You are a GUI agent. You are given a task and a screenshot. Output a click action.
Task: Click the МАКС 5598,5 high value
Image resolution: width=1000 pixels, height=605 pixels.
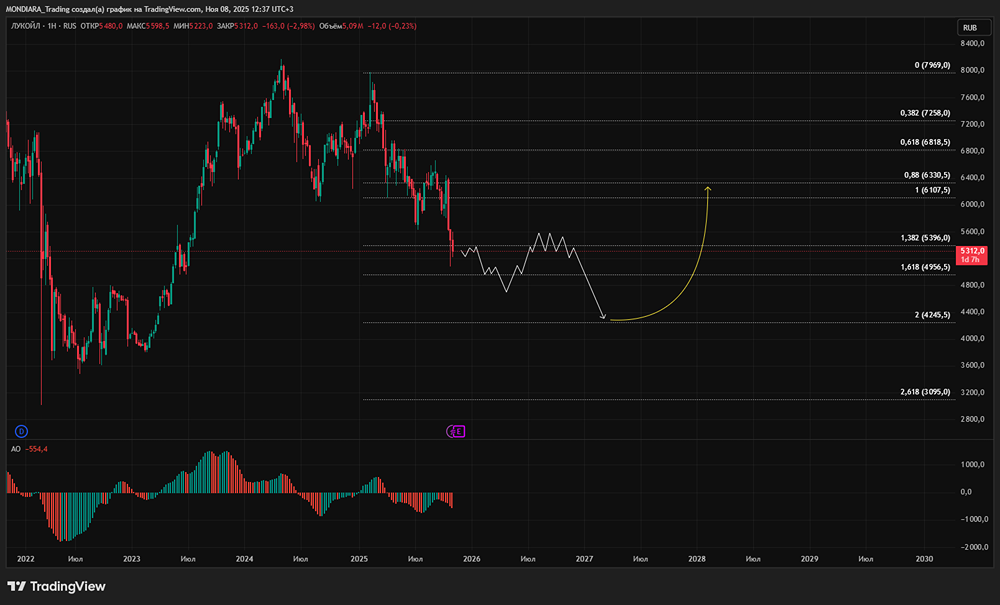[148, 26]
